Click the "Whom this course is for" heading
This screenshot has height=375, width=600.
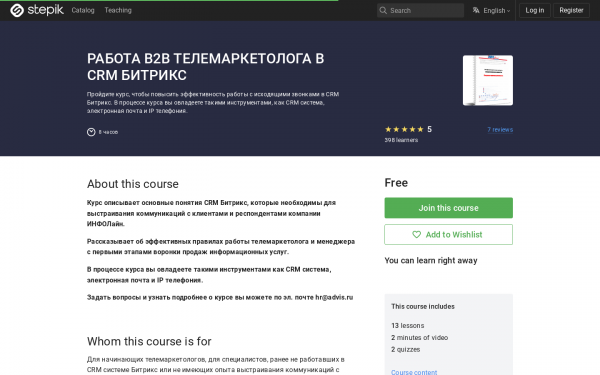149,341
